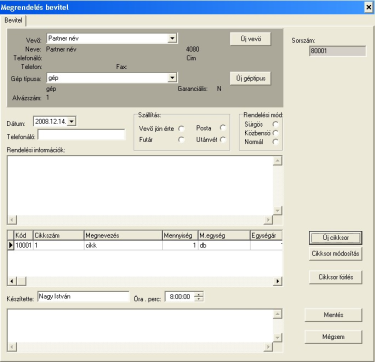Choose Normál order mode
This screenshot has height=362, width=375.
(x=275, y=142)
